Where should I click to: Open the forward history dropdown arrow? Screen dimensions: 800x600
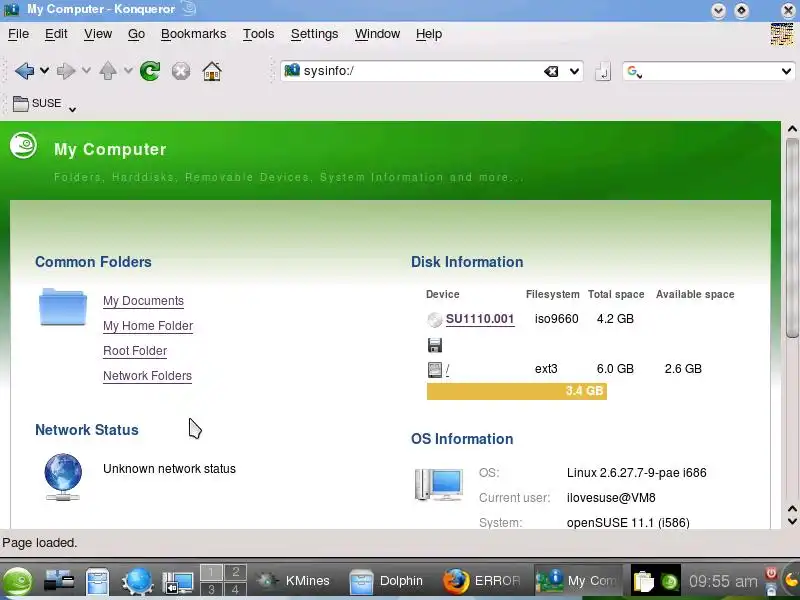point(86,70)
